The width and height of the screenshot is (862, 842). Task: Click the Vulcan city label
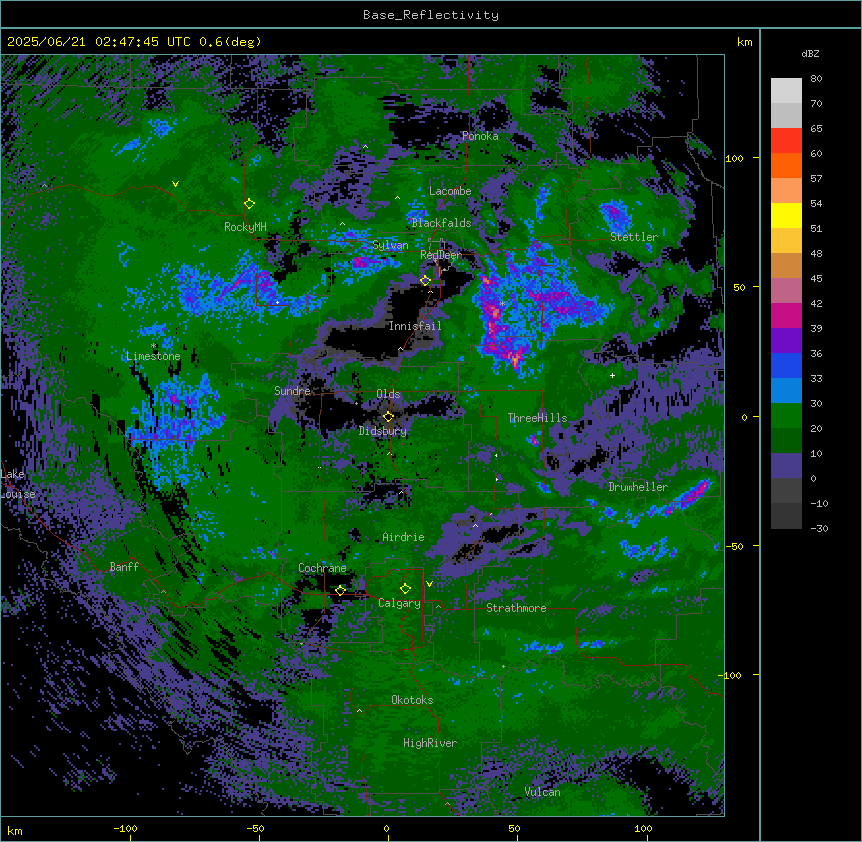click(542, 792)
